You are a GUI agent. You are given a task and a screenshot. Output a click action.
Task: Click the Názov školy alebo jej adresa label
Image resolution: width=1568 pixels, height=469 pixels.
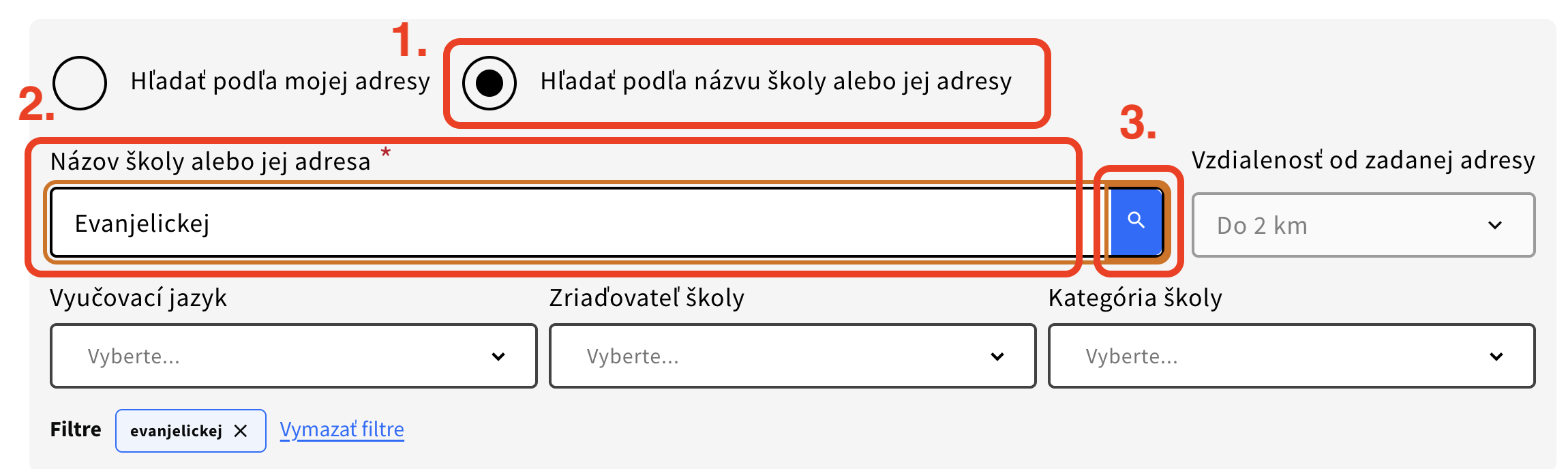pyautogui.click(x=210, y=162)
